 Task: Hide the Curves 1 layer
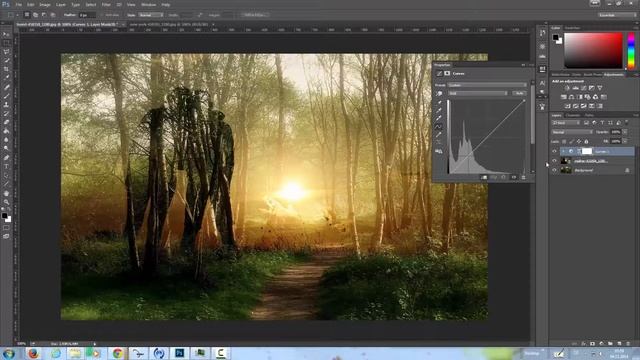pos(554,151)
